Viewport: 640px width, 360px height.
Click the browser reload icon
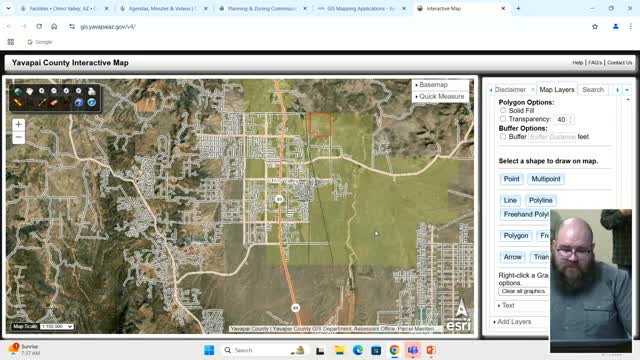pos(39,26)
